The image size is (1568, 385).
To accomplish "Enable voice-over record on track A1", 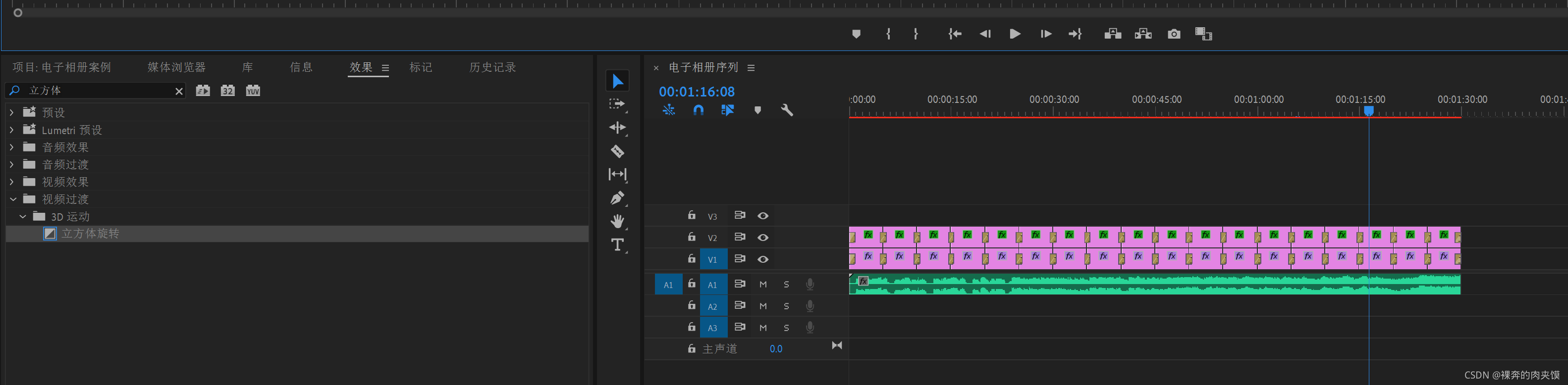I will tap(810, 284).
